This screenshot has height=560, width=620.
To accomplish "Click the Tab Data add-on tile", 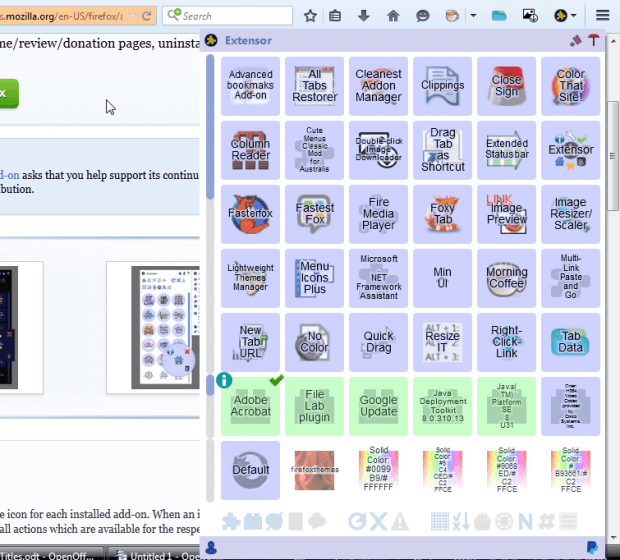I will [x=570, y=342].
